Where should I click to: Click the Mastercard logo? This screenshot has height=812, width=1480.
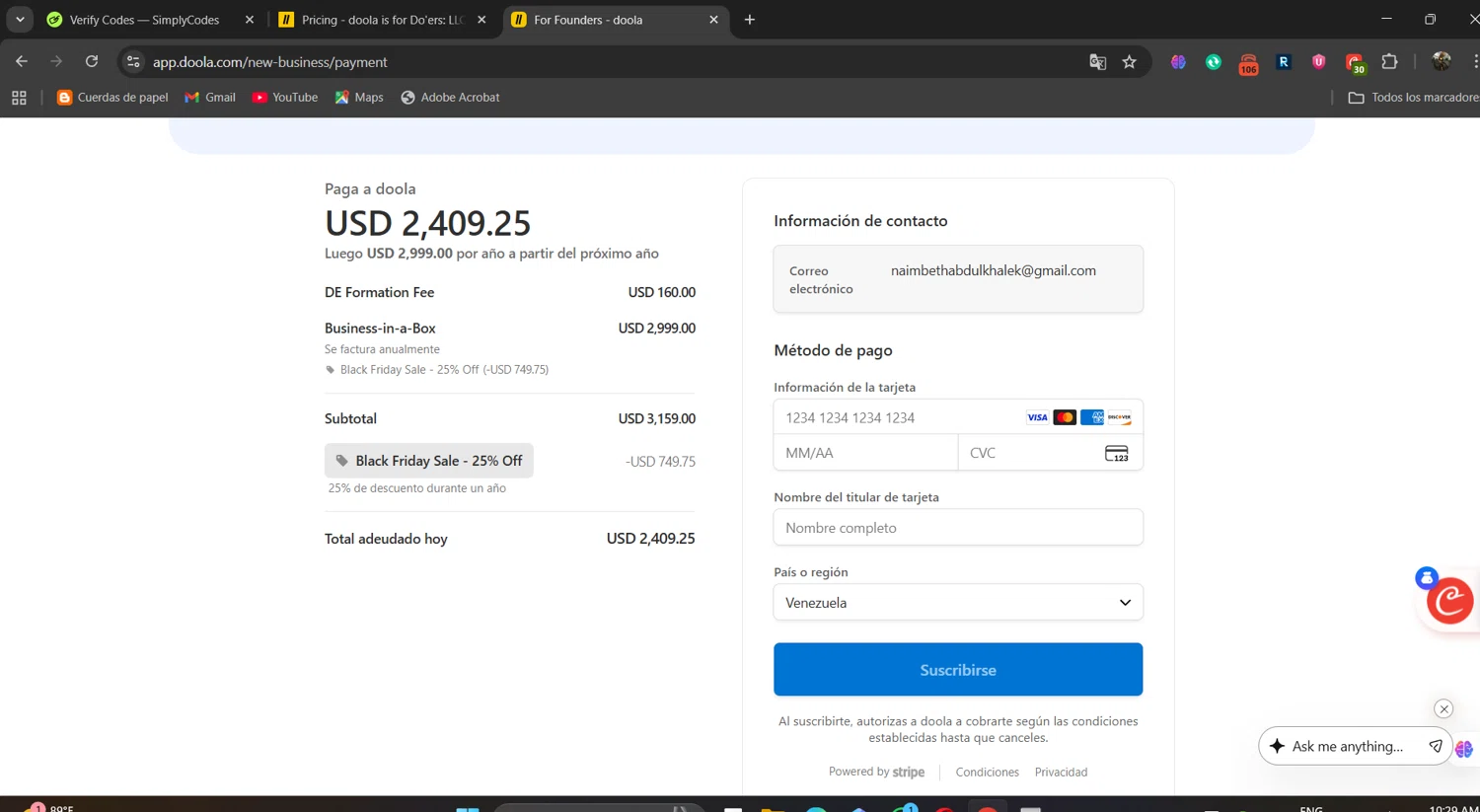click(x=1065, y=417)
